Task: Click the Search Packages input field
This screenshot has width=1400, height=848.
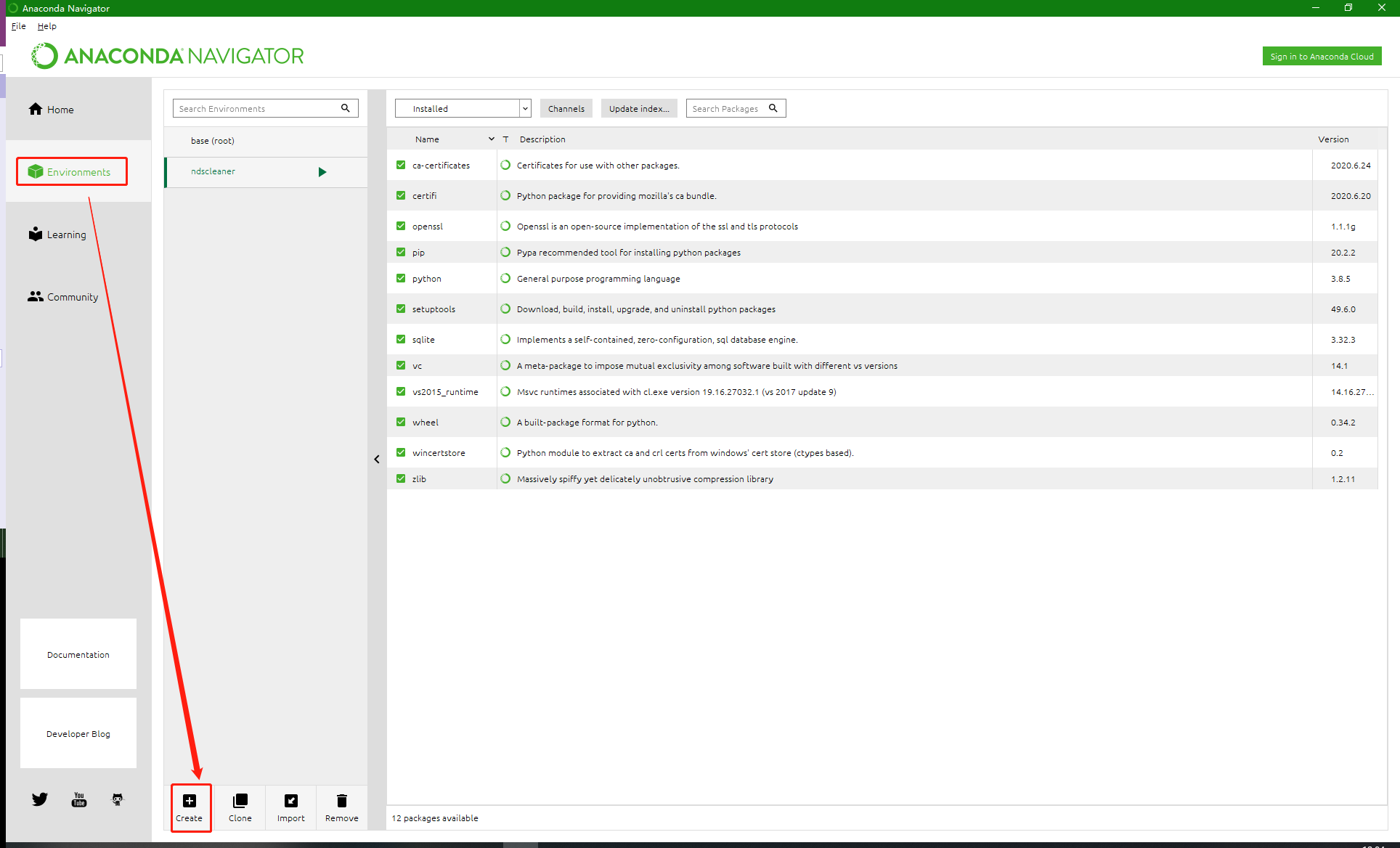Action: [726, 108]
